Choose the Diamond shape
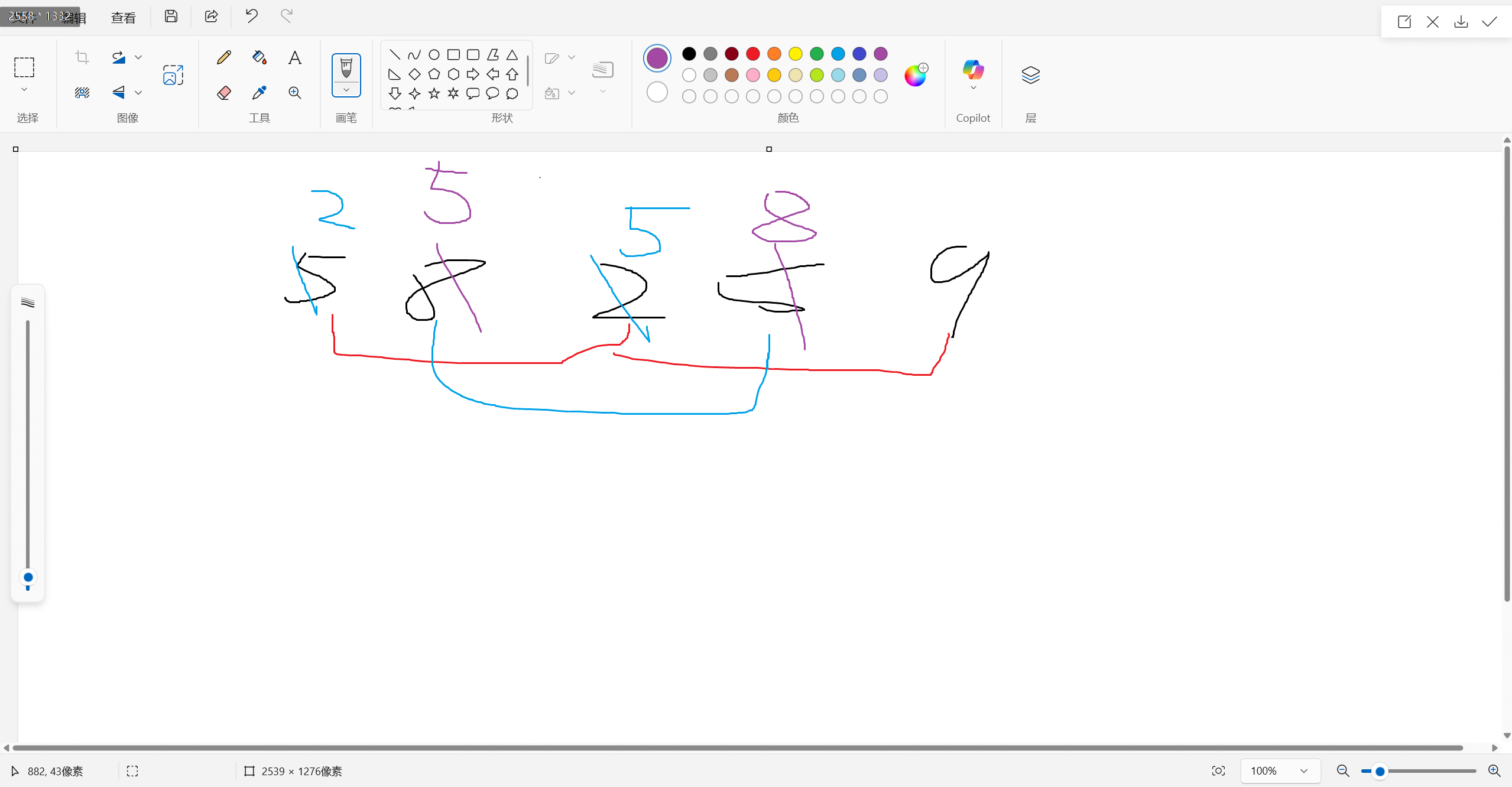The width and height of the screenshot is (1512, 787). [x=414, y=74]
